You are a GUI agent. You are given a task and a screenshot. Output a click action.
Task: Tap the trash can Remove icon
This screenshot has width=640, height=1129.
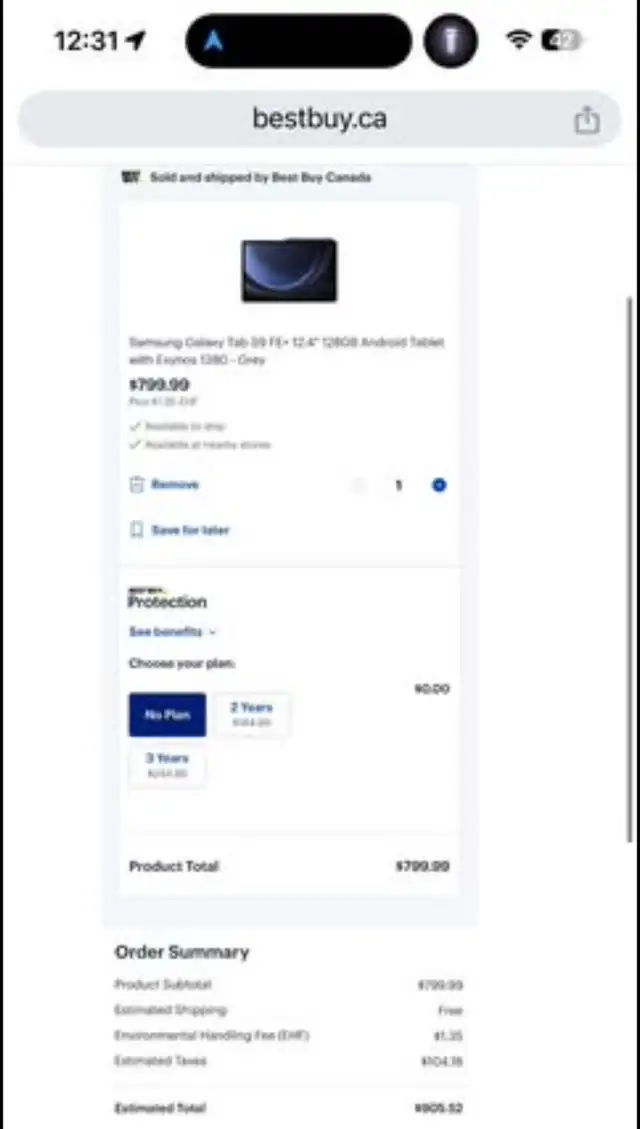point(137,485)
